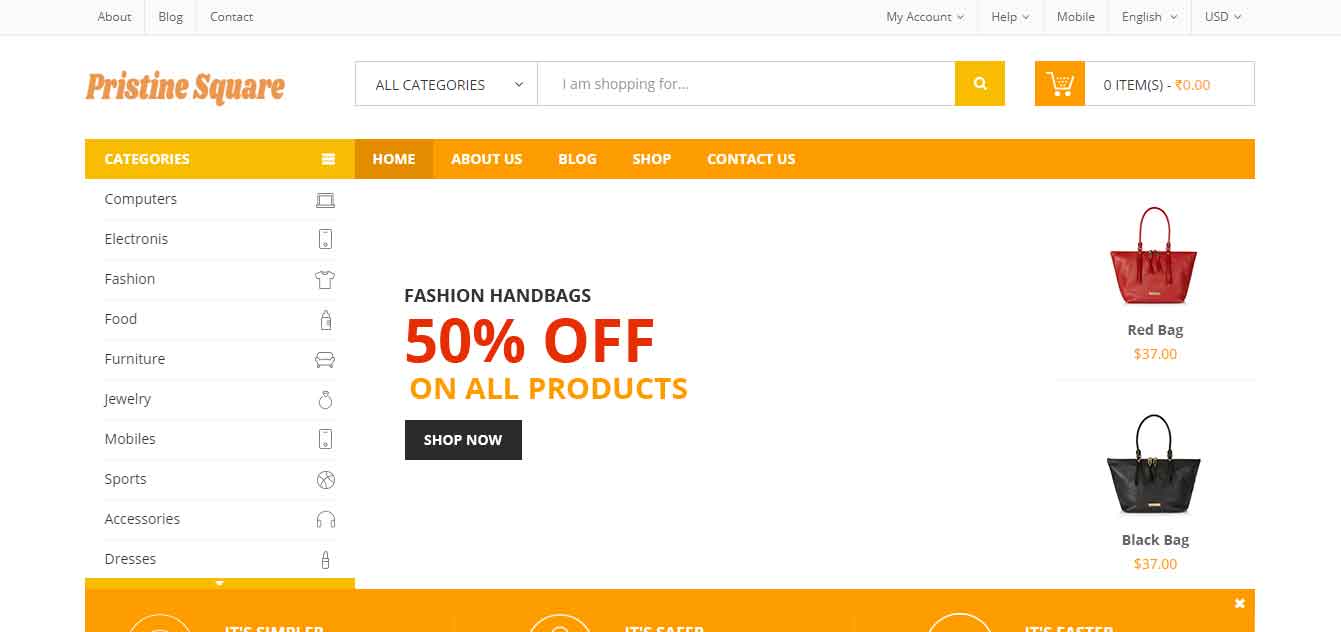Screen dimensions: 1341x632
Task: Click the Shop Now button
Action: (463, 440)
